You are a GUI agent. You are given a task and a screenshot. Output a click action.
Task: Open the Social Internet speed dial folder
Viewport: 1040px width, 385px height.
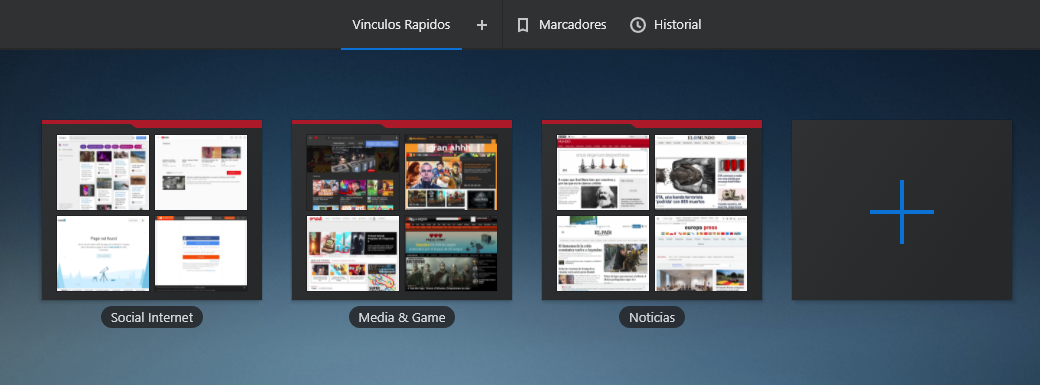click(152, 210)
